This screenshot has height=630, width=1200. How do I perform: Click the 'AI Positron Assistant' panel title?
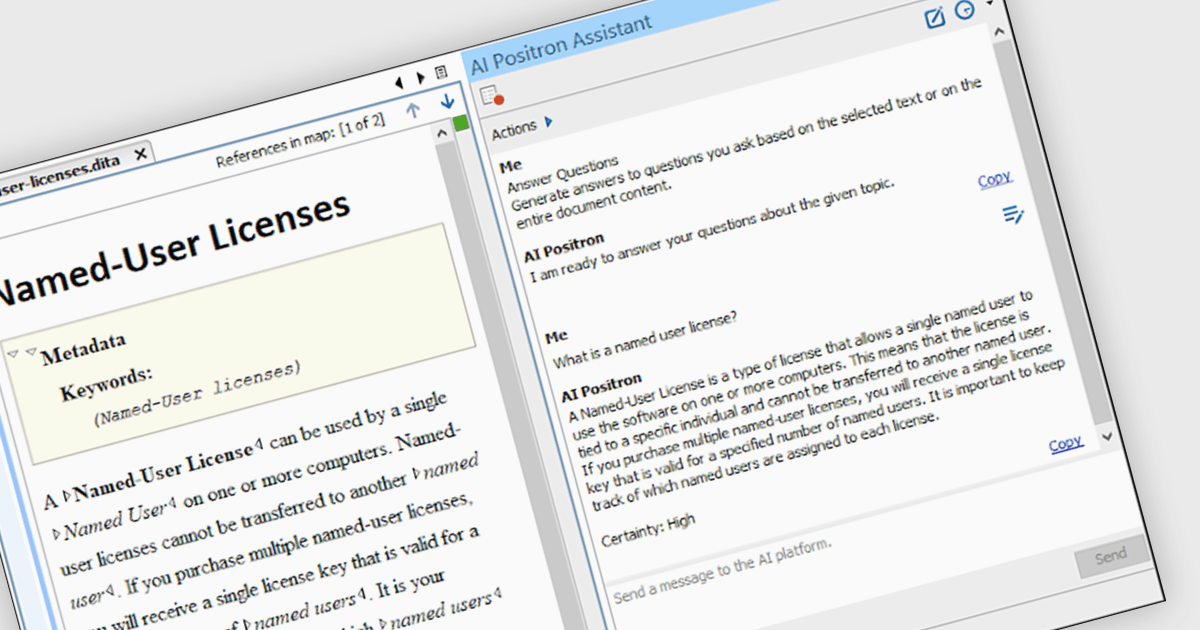(561, 43)
